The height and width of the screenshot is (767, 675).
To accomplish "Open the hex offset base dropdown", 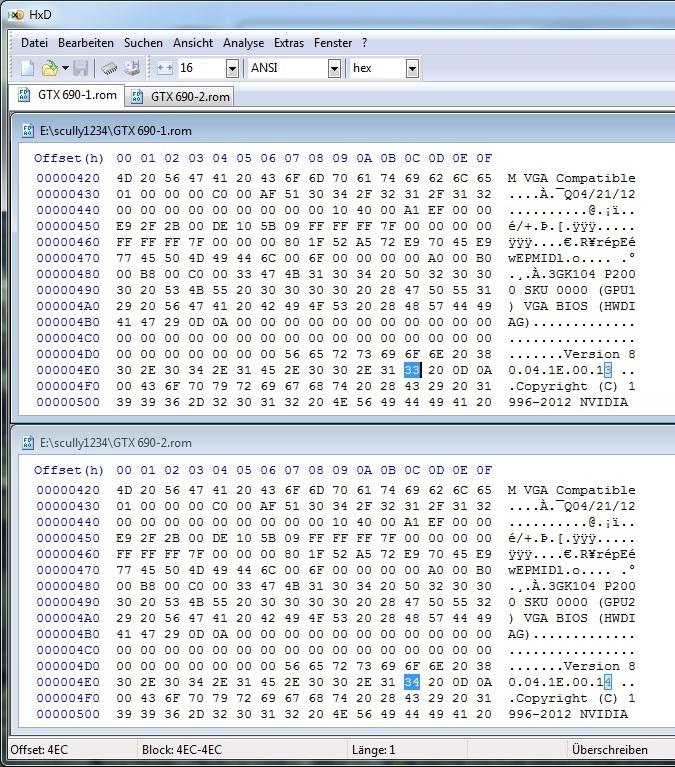I will pos(412,68).
